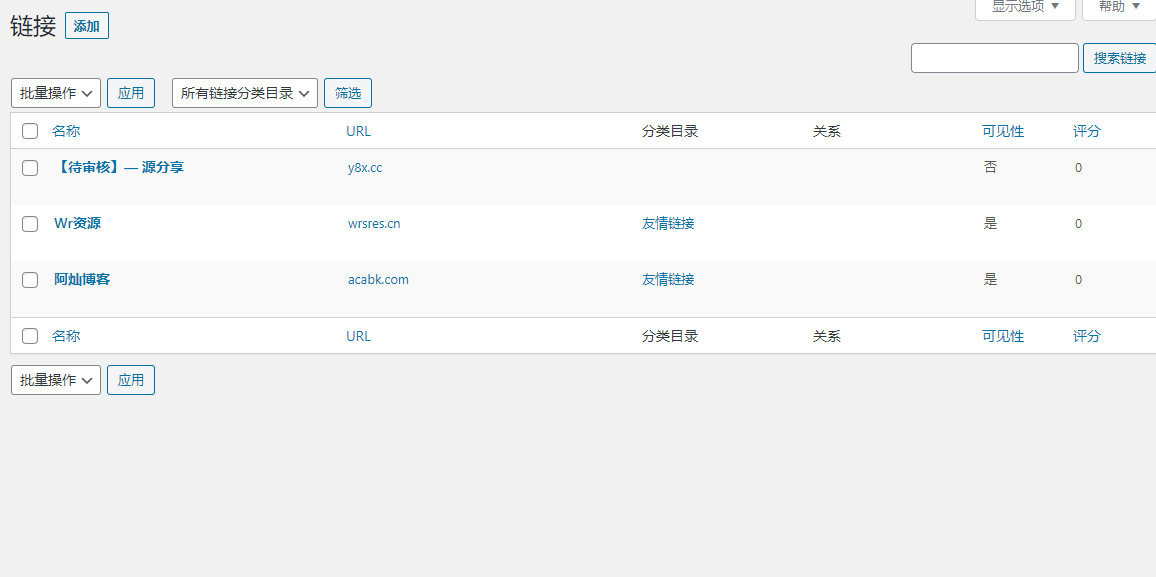Click 友情链接 category in the 阿灿博客 row
Screen dimensions: 1156x577
click(668, 280)
